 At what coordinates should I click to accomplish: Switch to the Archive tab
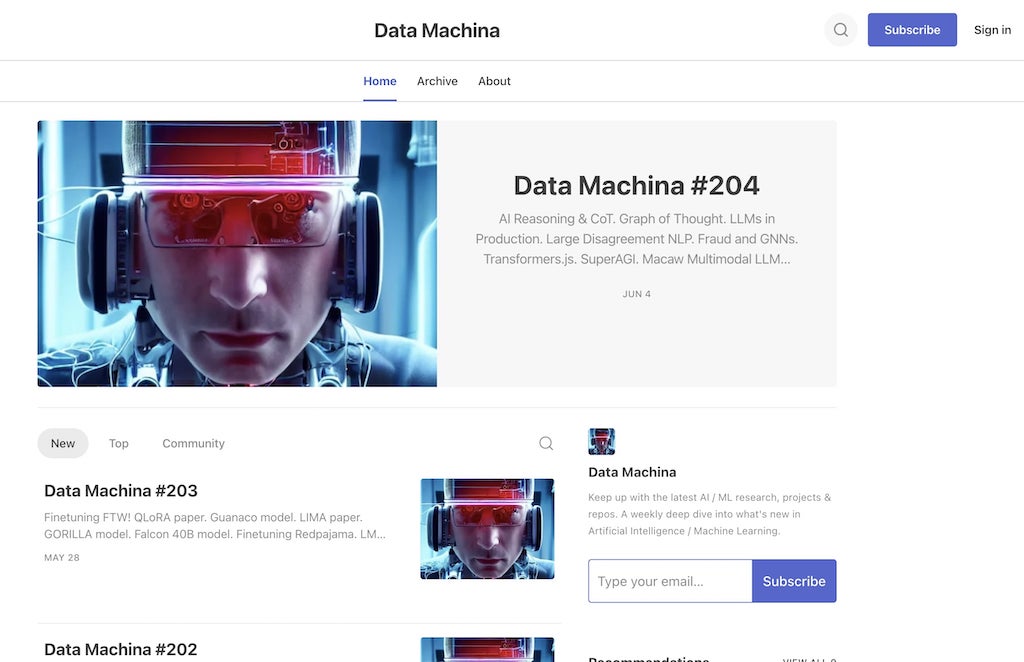pyautogui.click(x=437, y=81)
